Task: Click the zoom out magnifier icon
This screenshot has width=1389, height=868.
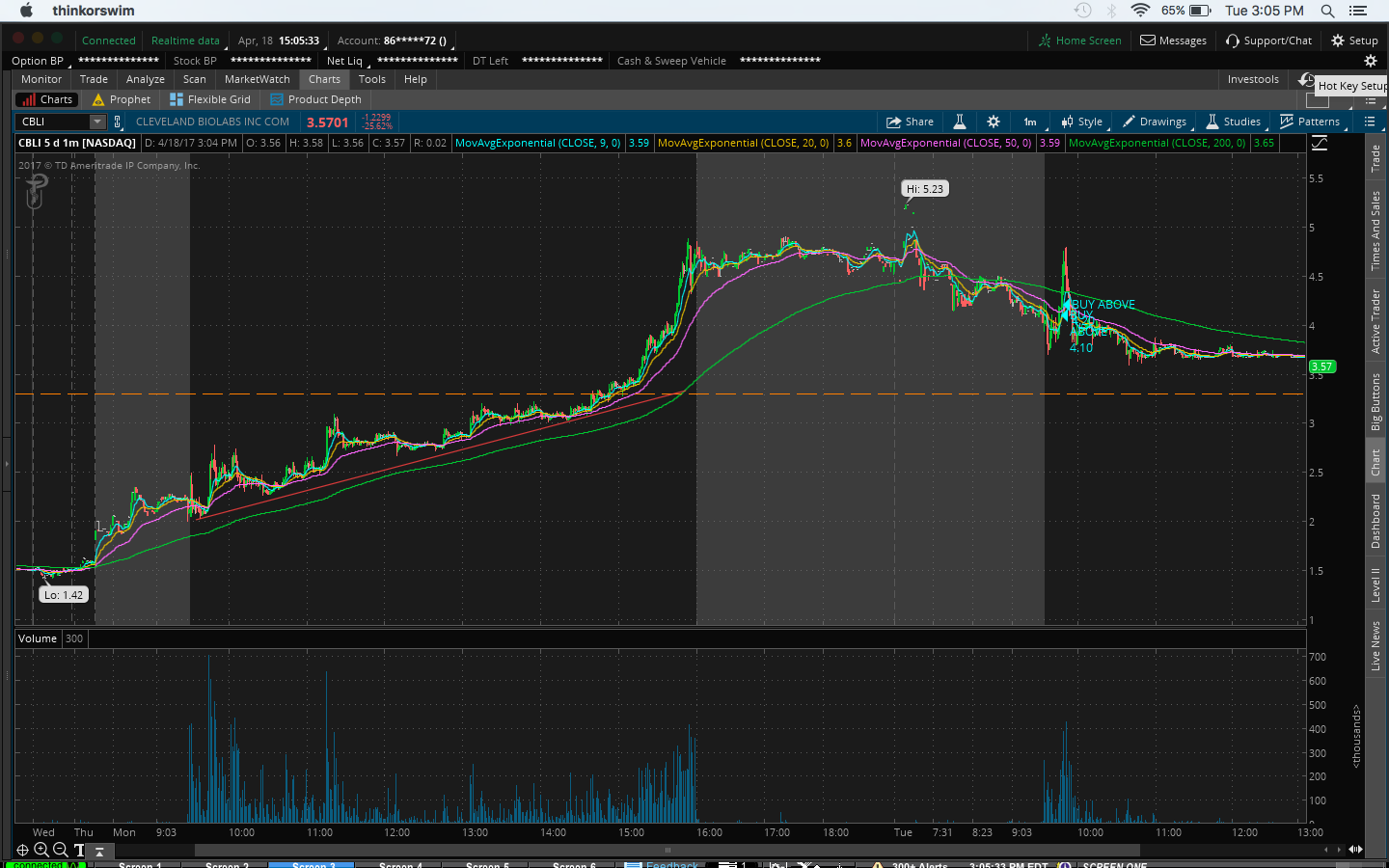Action: (x=60, y=850)
